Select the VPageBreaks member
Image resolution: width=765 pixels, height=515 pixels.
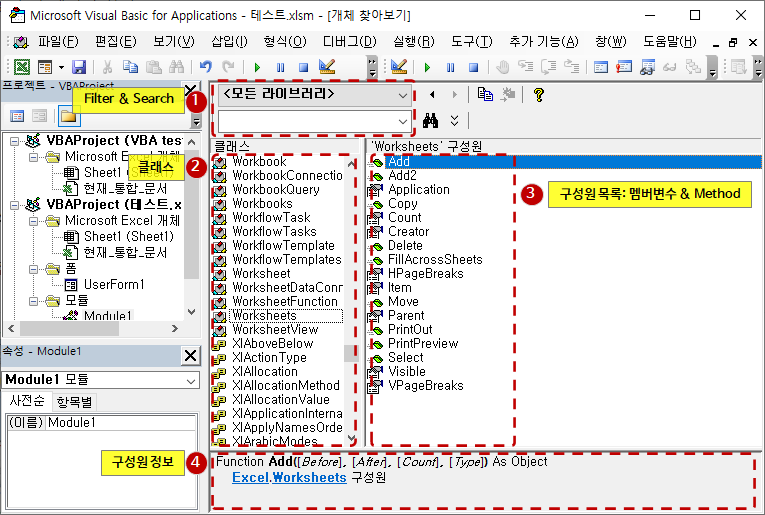click(425, 386)
